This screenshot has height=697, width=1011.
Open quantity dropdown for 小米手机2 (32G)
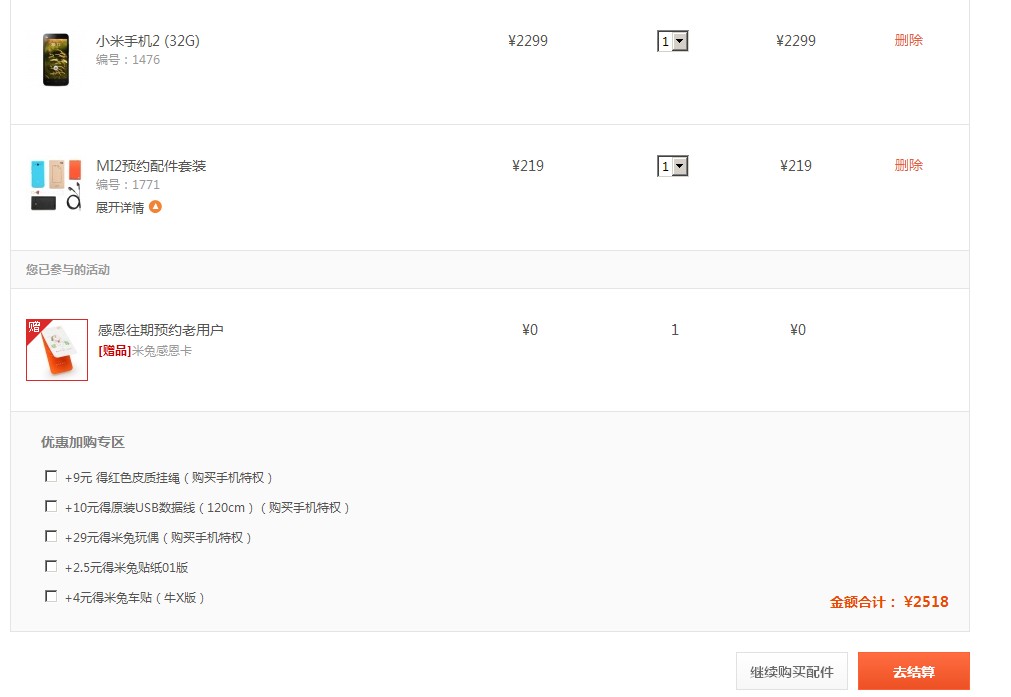pos(672,41)
